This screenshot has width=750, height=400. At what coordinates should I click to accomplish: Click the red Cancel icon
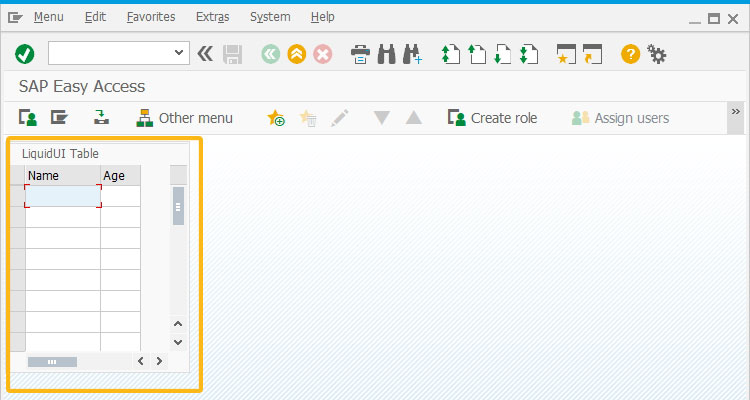coord(323,54)
